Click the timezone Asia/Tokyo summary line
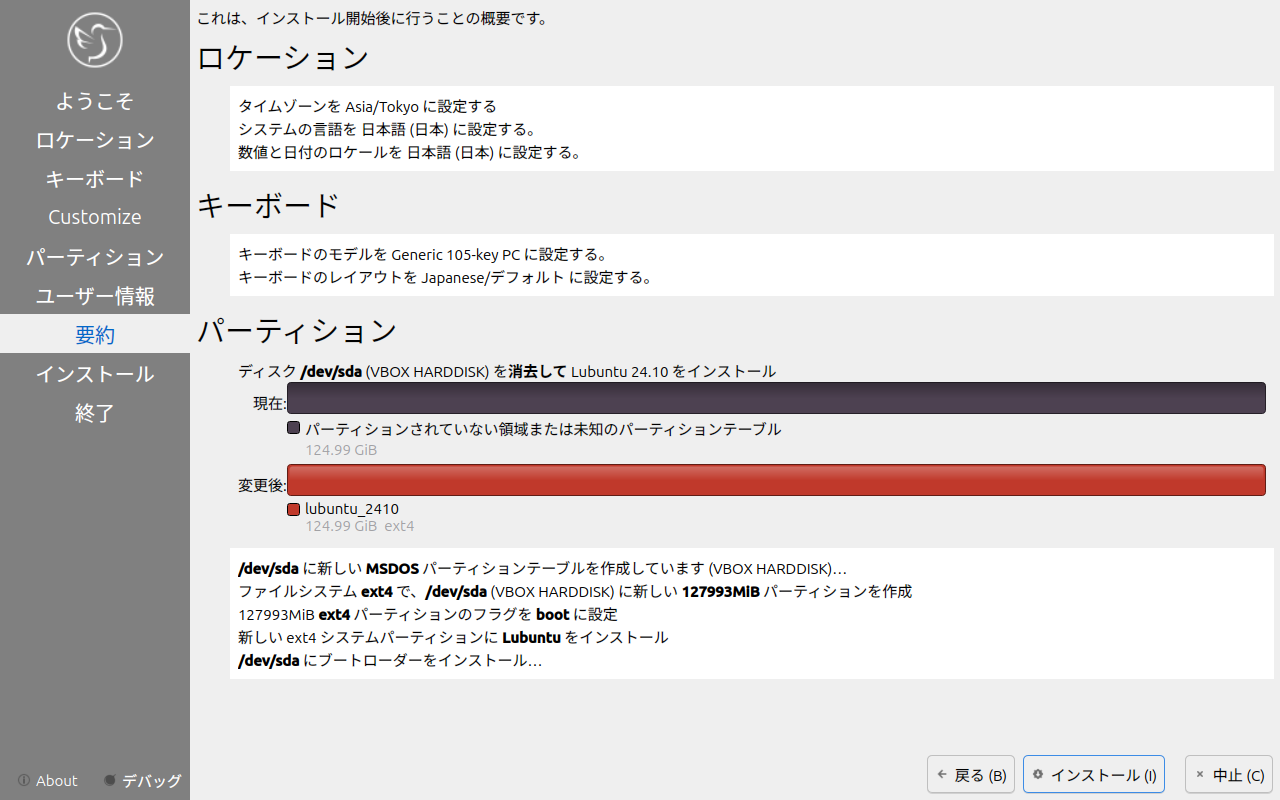The width and height of the screenshot is (1280, 800). click(x=367, y=106)
